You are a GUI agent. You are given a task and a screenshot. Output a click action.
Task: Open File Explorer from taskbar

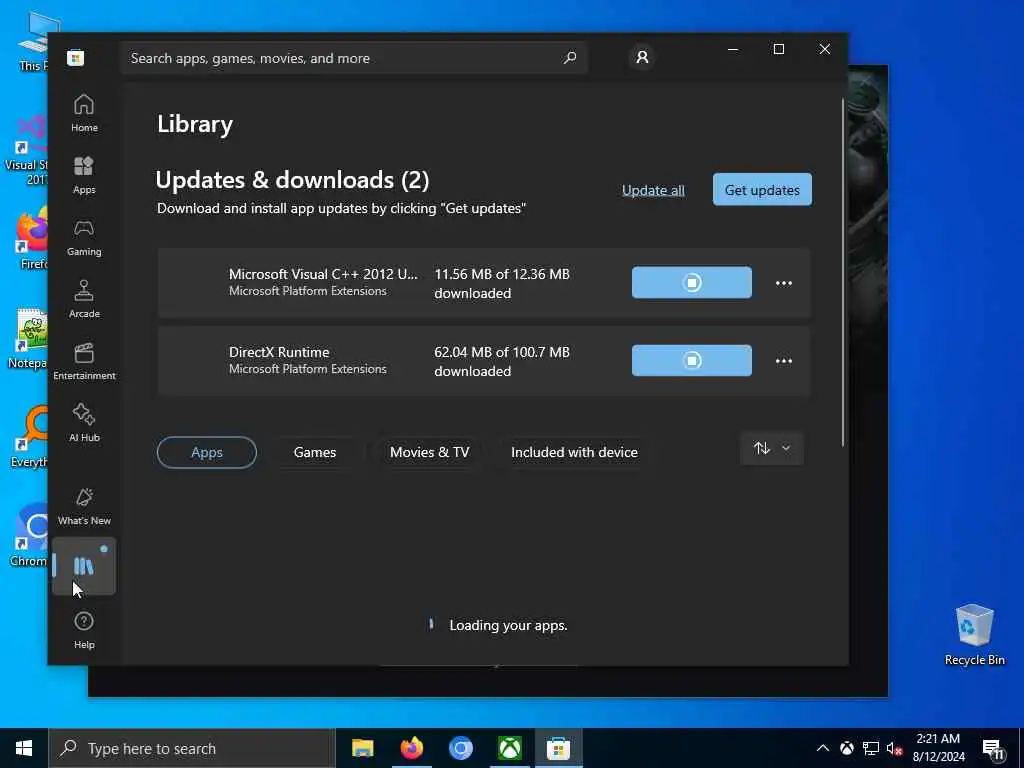click(362, 748)
